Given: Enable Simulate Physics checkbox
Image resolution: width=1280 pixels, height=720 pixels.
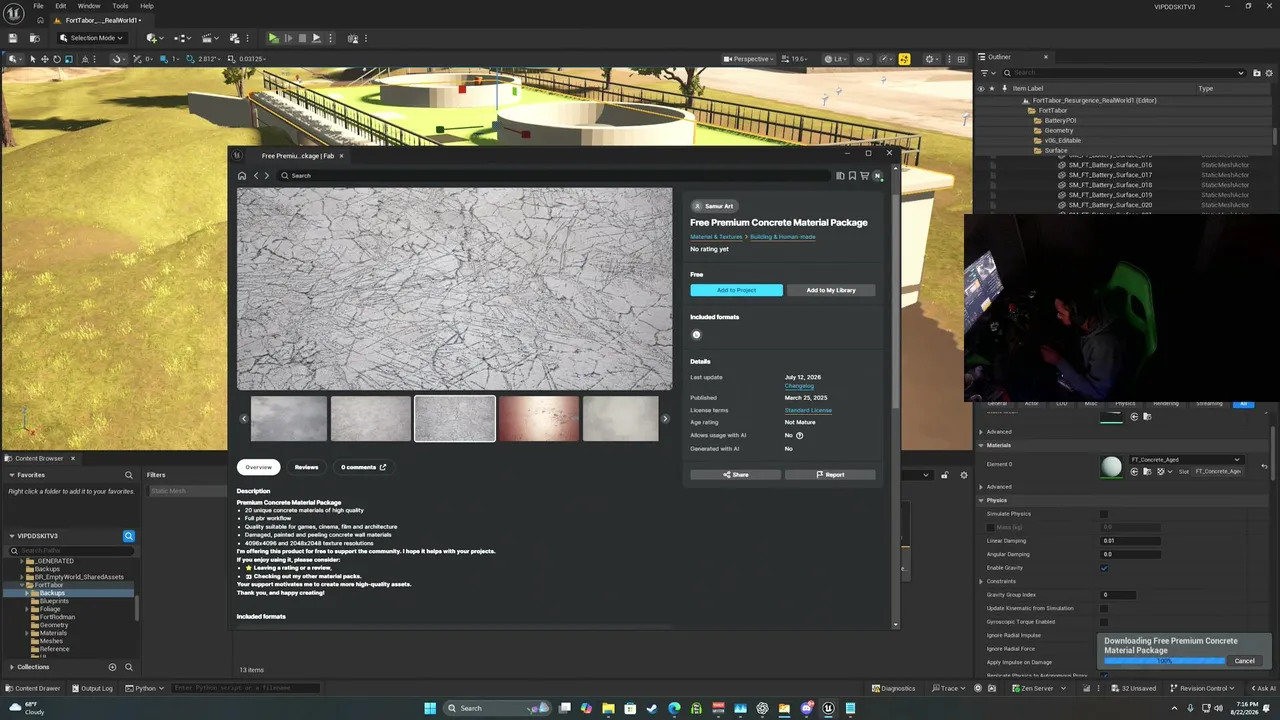Looking at the screenshot, I should click(x=1104, y=514).
